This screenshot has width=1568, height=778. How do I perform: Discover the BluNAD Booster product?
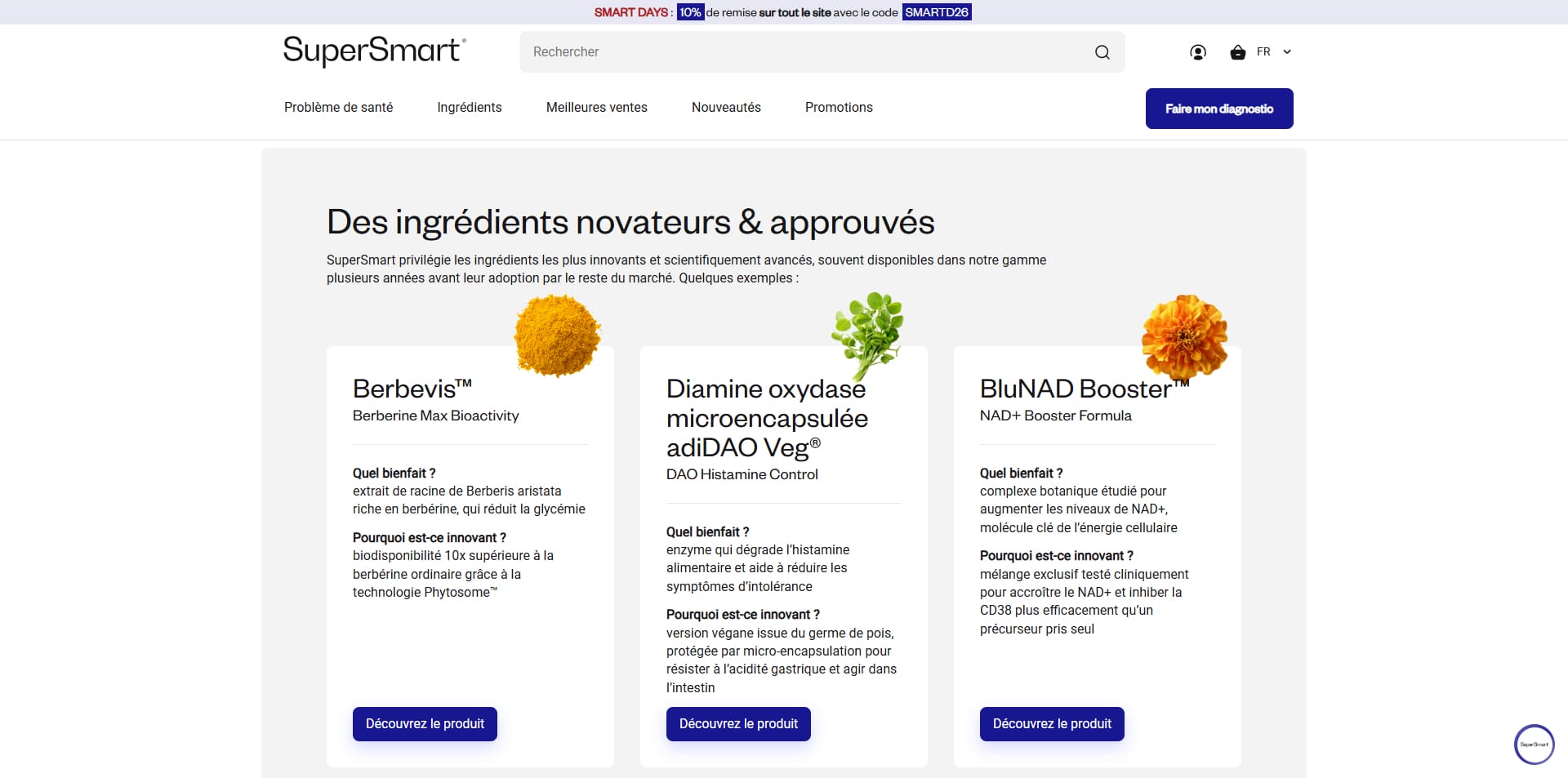tap(1052, 724)
